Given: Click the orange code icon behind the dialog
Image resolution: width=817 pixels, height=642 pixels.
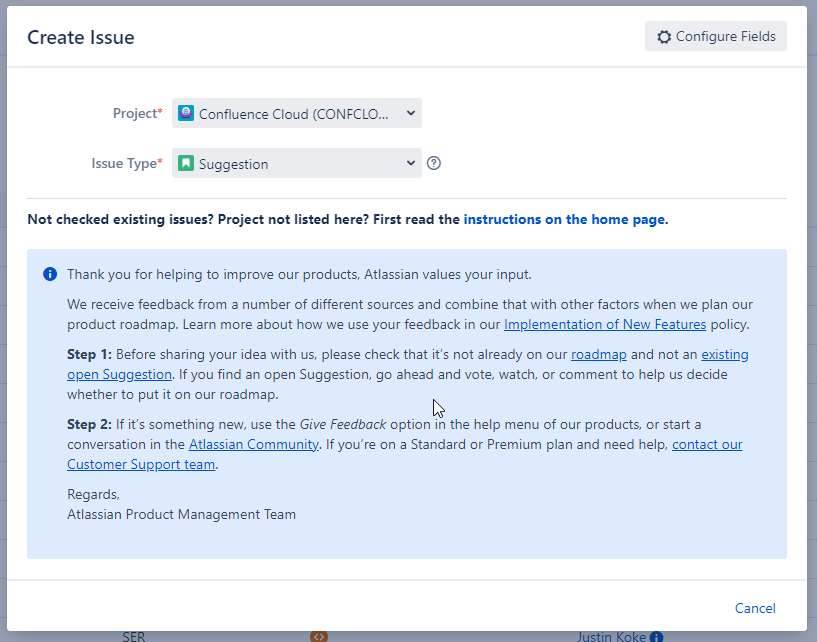Looking at the screenshot, I should coord(319,636).
